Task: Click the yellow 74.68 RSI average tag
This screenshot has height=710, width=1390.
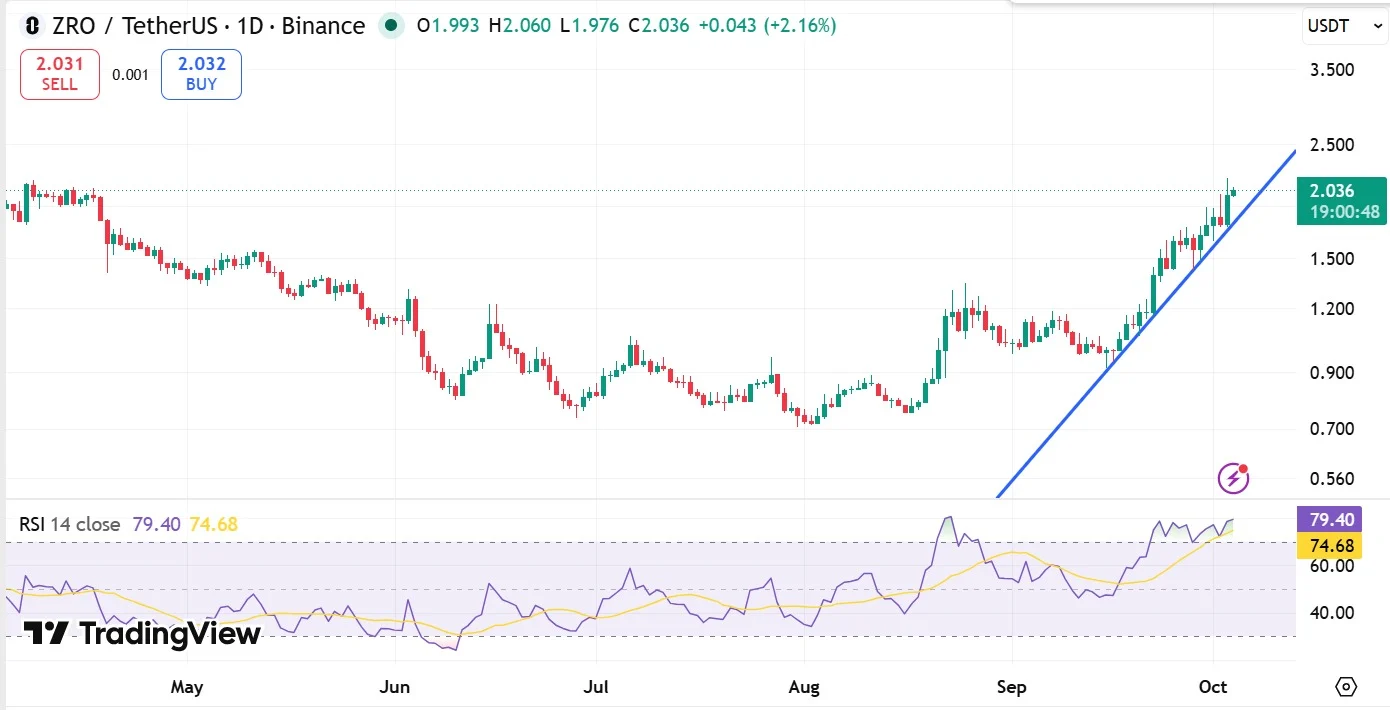Action: point(1341,546)
